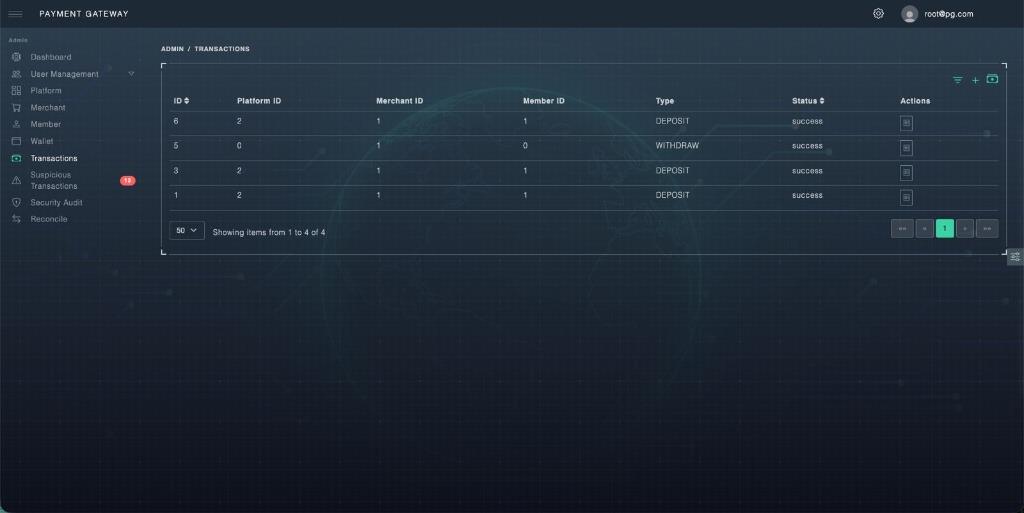Sort the table by Status column
The height and width of the screenshot is (513, 1024).
point(808,101)
